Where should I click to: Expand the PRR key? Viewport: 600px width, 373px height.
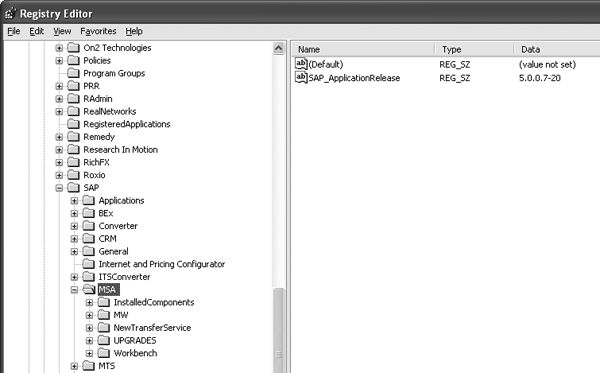click(x=59, y=86)
